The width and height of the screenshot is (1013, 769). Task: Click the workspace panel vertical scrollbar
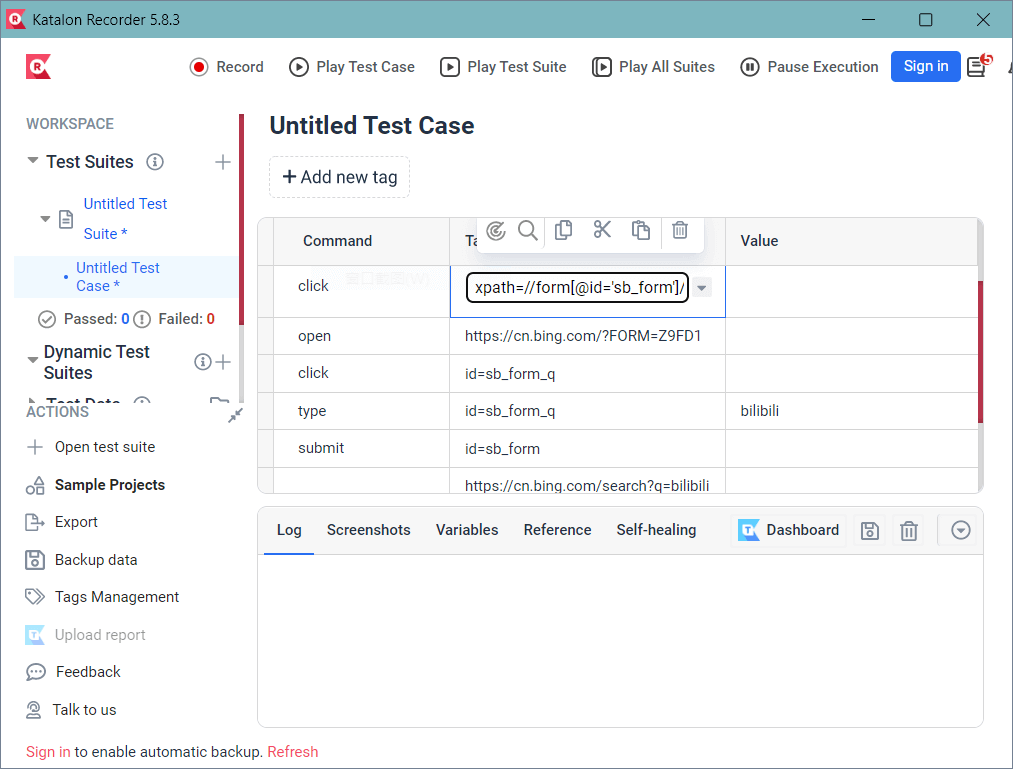coord(242,220)
